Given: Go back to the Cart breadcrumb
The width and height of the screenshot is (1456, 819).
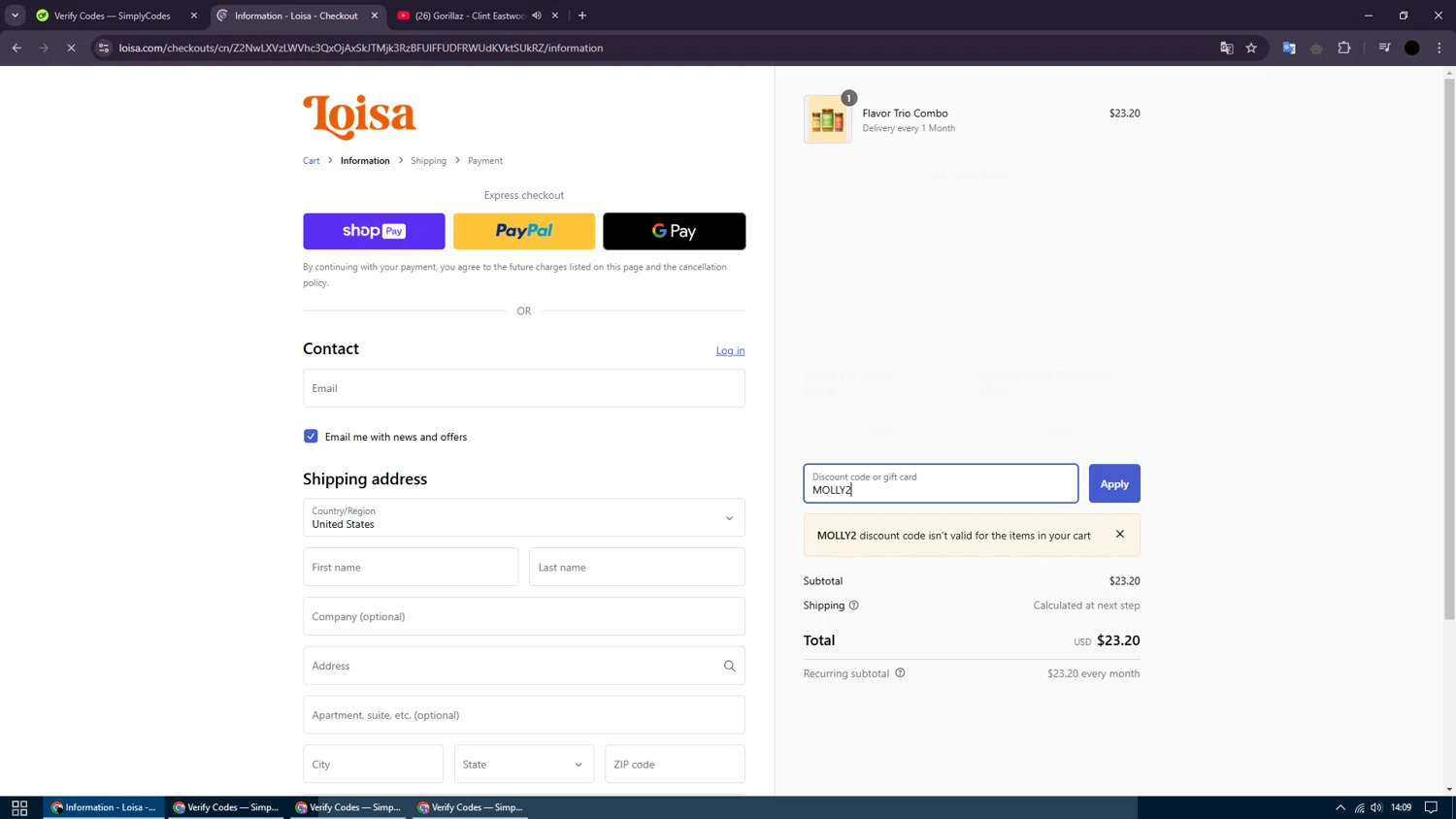Looking at the screenshot, I should click(x=311, y=161).
